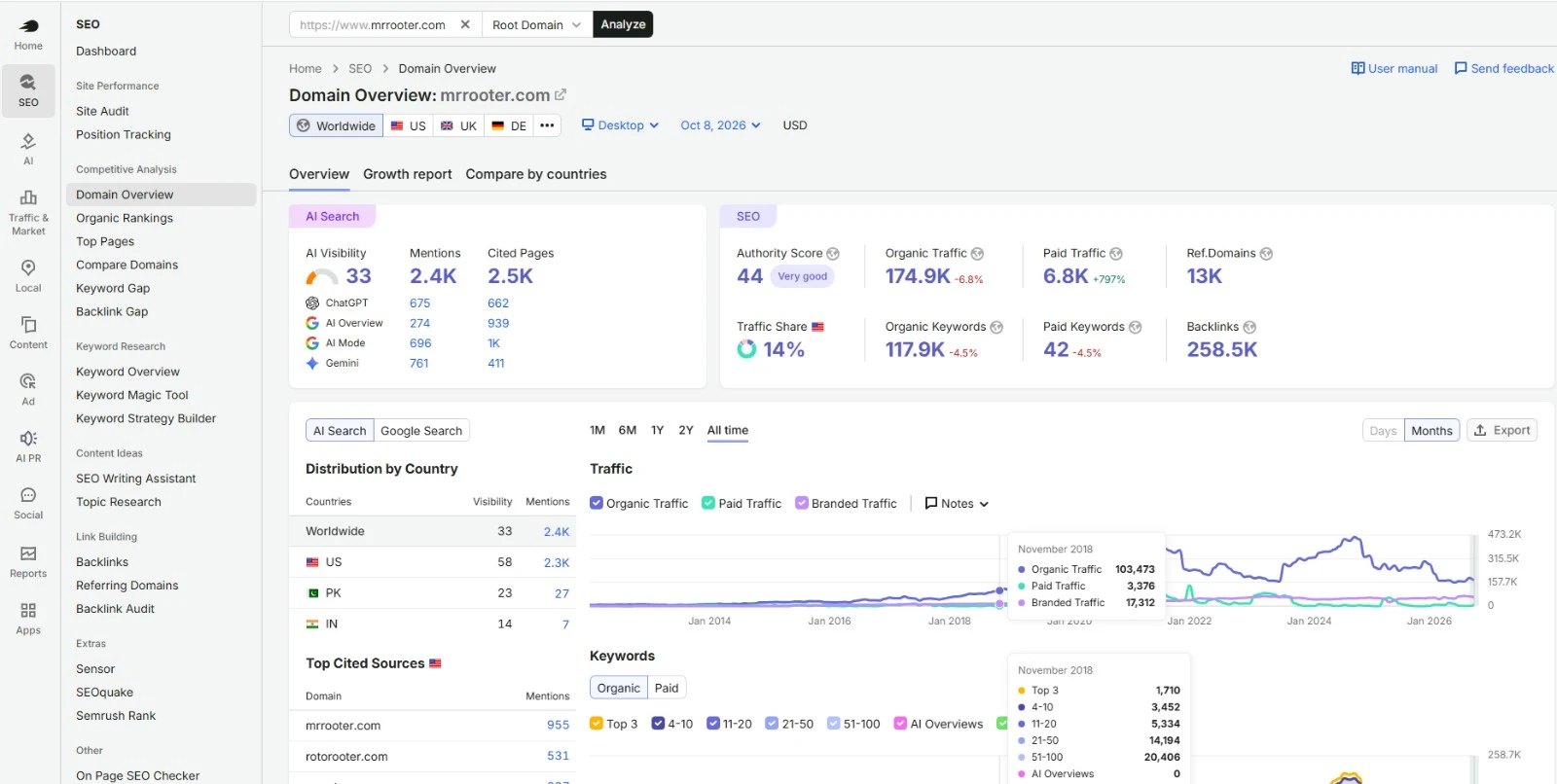Click 955 mentions for mrrooter.com
Image resolution: width=1557 pixels, height=784 pixels.
pyautogui.click(x=558, y=726)
